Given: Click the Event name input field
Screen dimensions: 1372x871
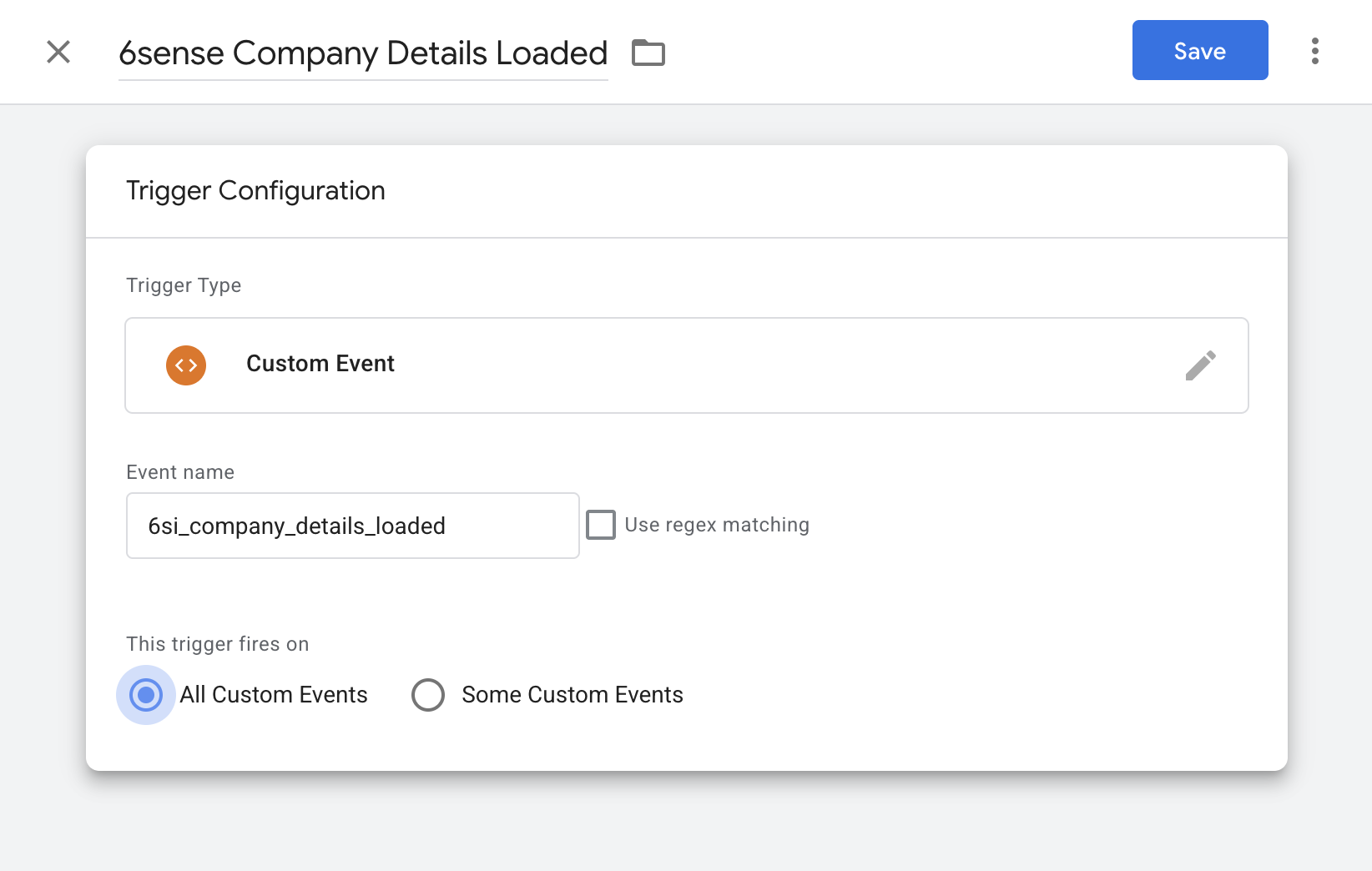Looking at the screenshot, I should coord(353,526).
